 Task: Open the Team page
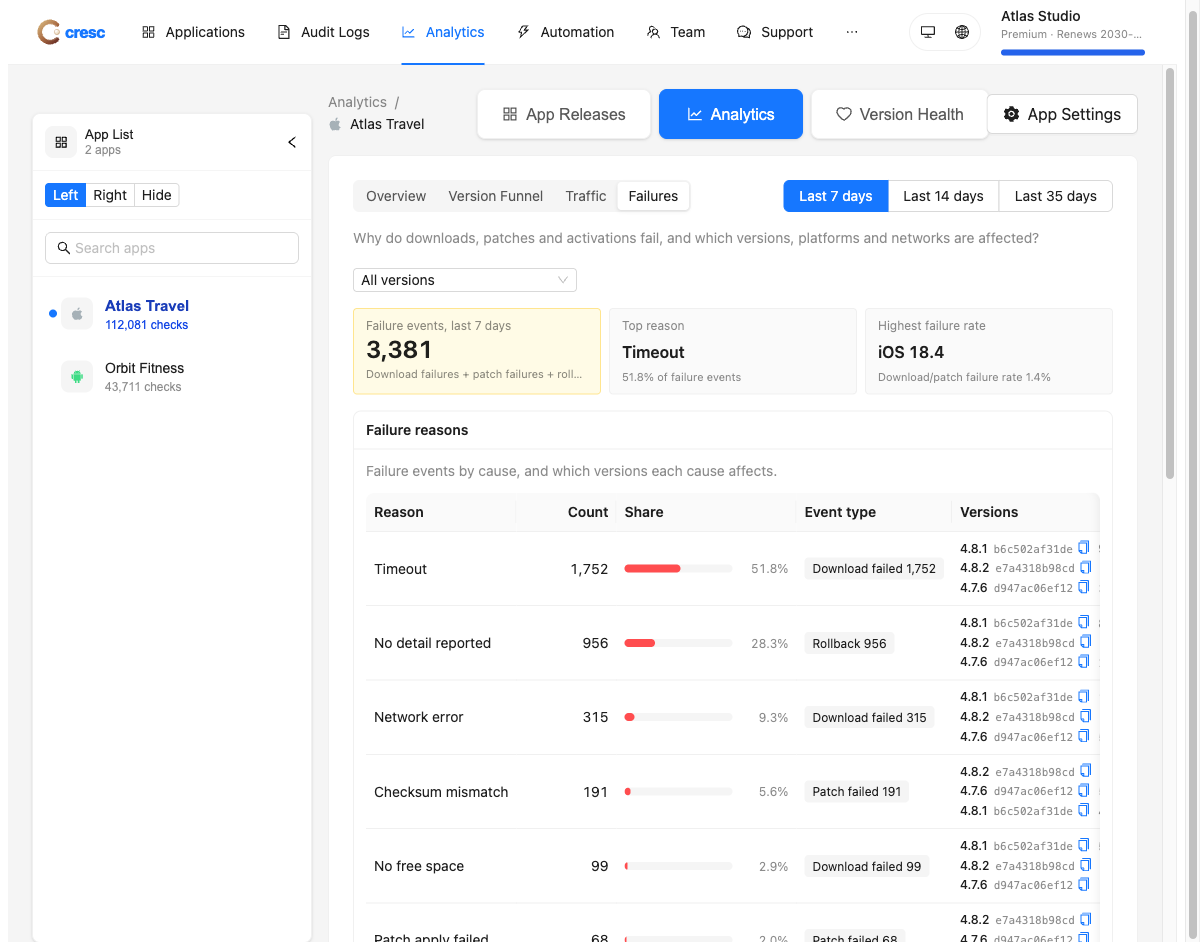[x=676, y=32]
